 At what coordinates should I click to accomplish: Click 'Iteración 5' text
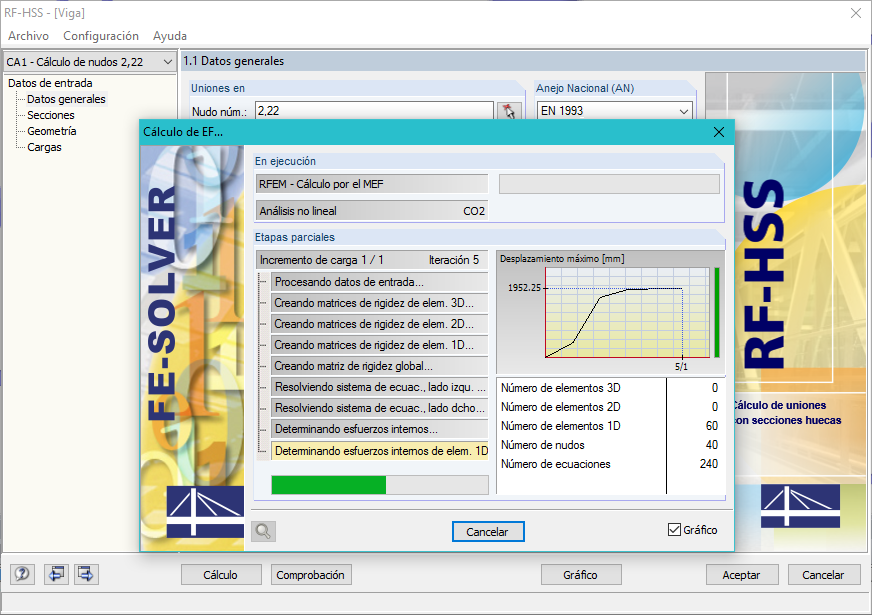click(454, 260)
